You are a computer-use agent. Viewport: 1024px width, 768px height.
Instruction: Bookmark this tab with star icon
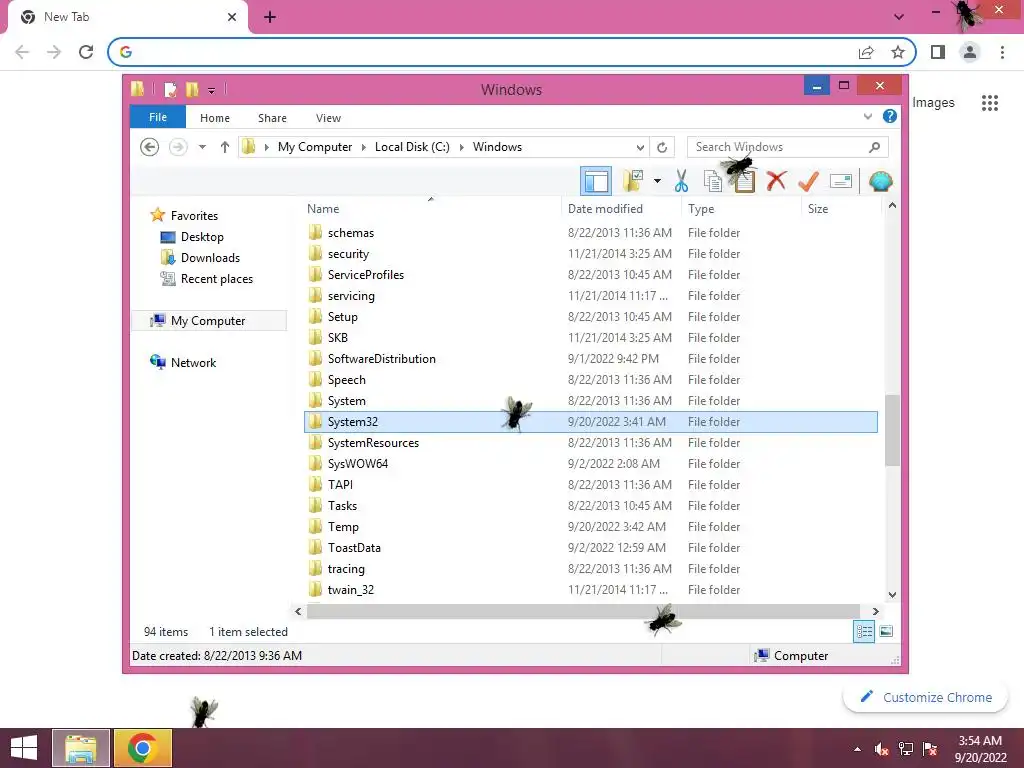click(898, 52)
